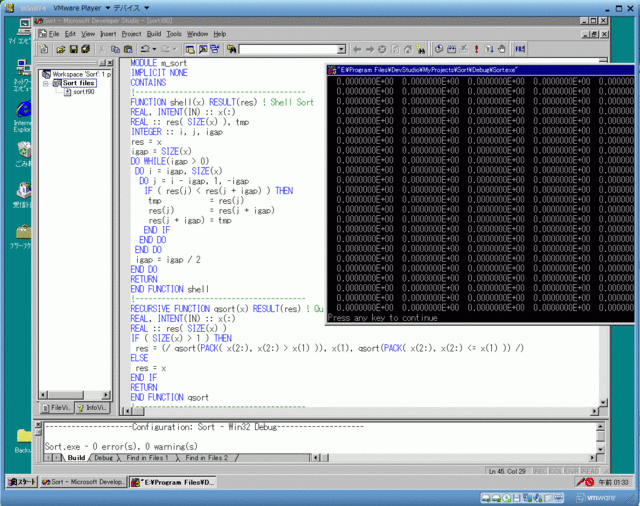
Task: Switch to the Debug output tab
Action: click(103, 458)
